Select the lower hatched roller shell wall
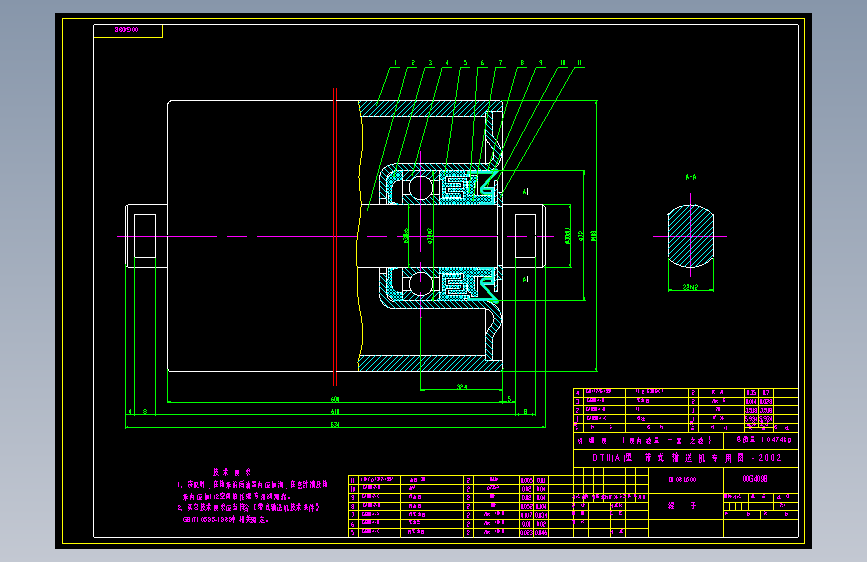Viewport: 867px width, 562px height. pyautogui.click(x=430, y=363)
